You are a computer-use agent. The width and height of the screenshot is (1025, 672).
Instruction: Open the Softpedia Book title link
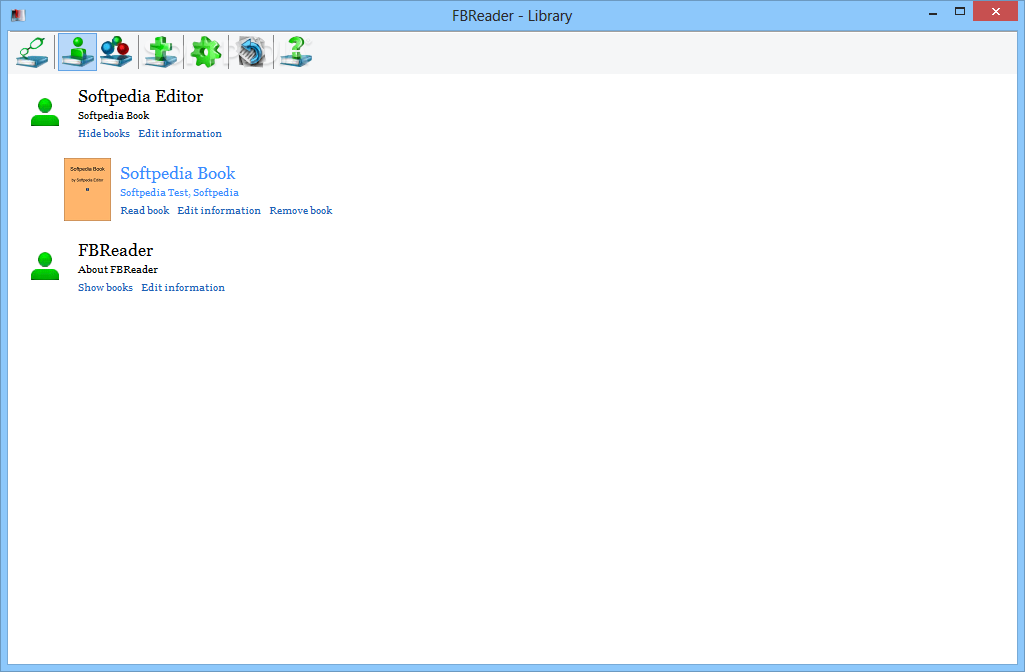click(x=178, y=173)
